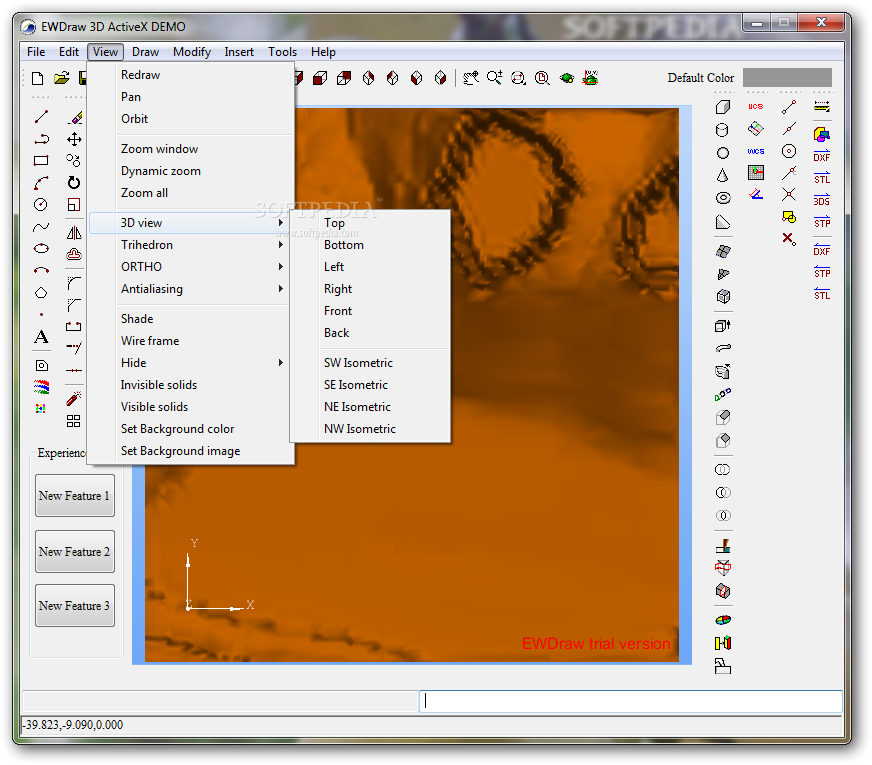Click the DXF import icon
The width and height of the screenshot is (872, 765).
821,156
